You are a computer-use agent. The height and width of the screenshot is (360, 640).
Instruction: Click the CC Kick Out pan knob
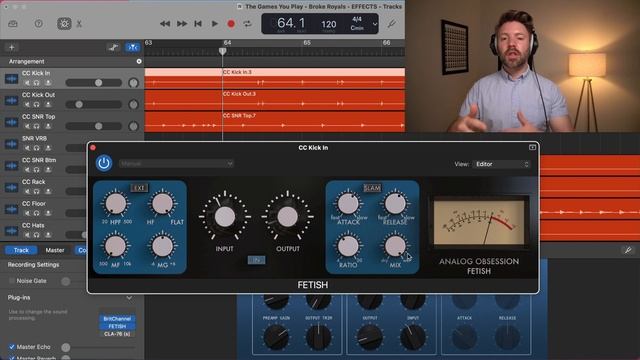tap(133, 104)
